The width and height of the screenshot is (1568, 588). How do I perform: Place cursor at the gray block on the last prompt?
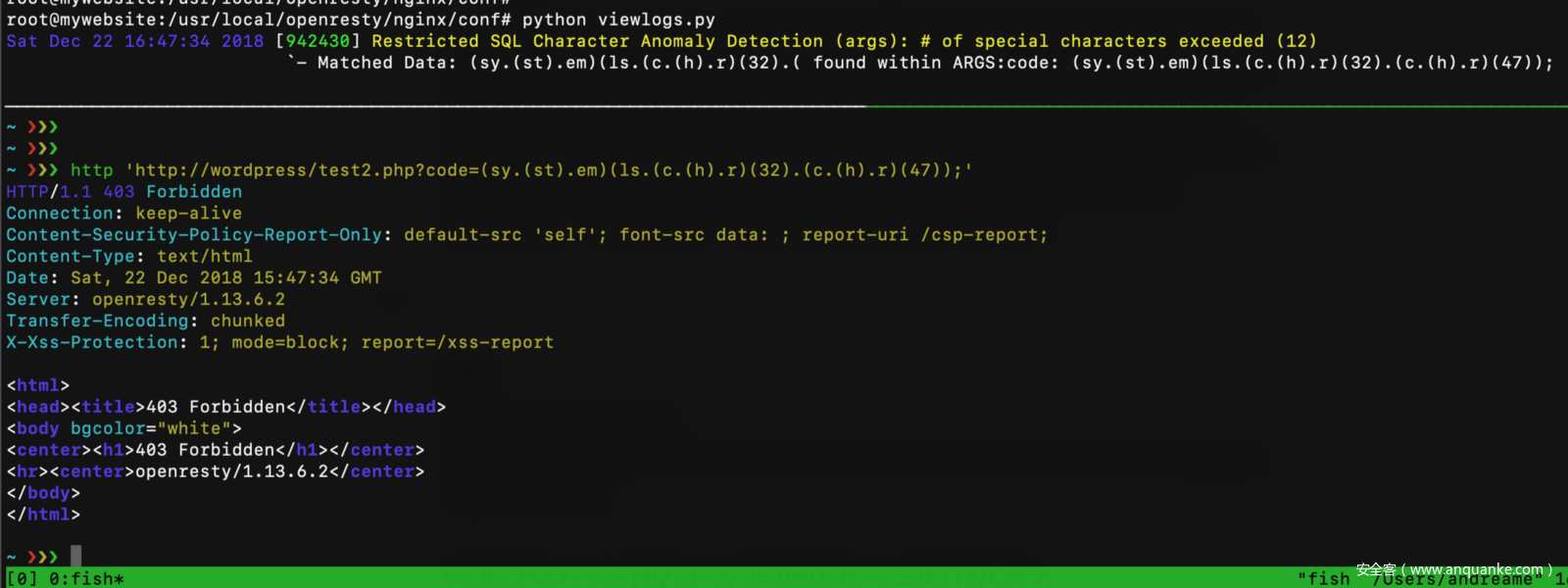click(x=76, y=557)
